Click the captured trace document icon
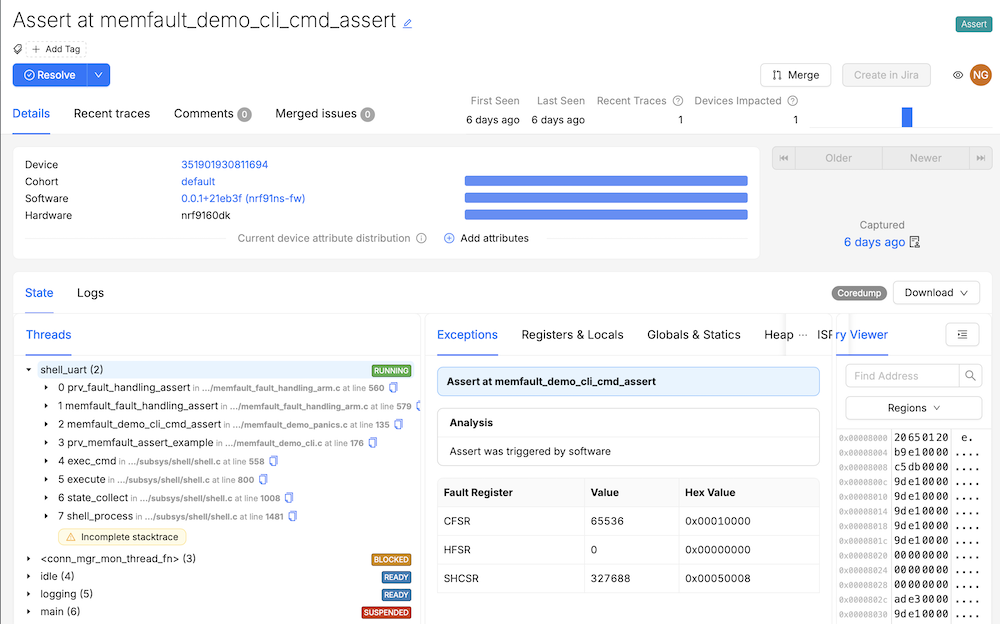 914,242
